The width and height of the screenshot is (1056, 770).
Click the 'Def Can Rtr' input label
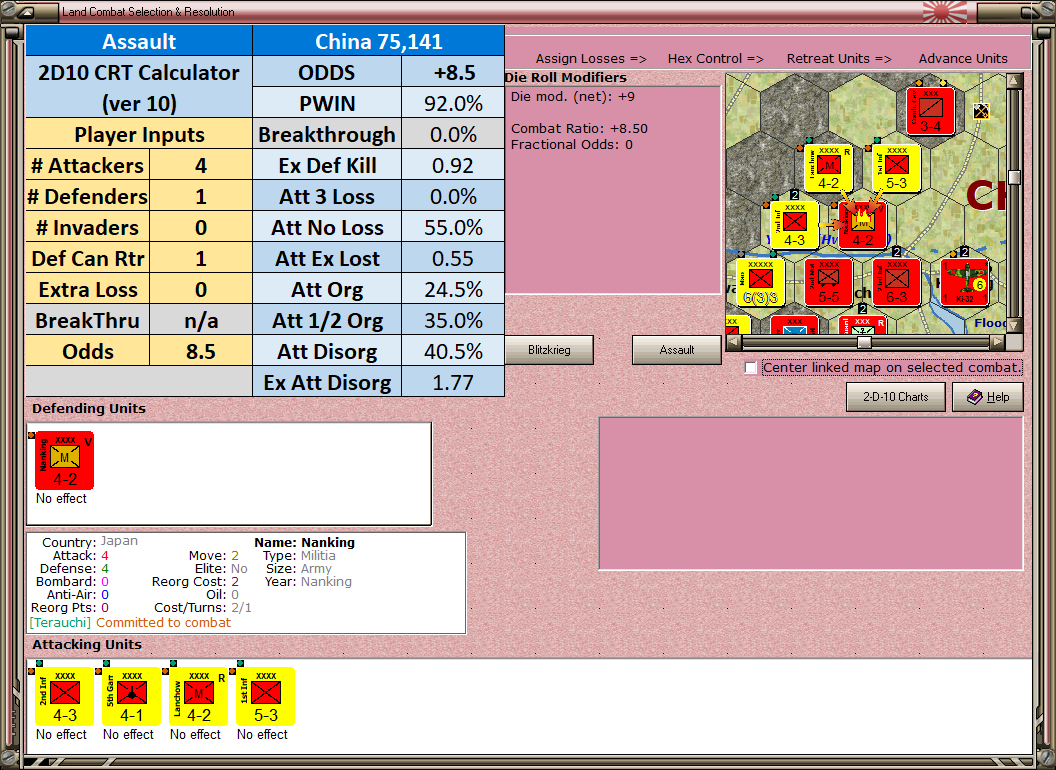tap(88, 259)
